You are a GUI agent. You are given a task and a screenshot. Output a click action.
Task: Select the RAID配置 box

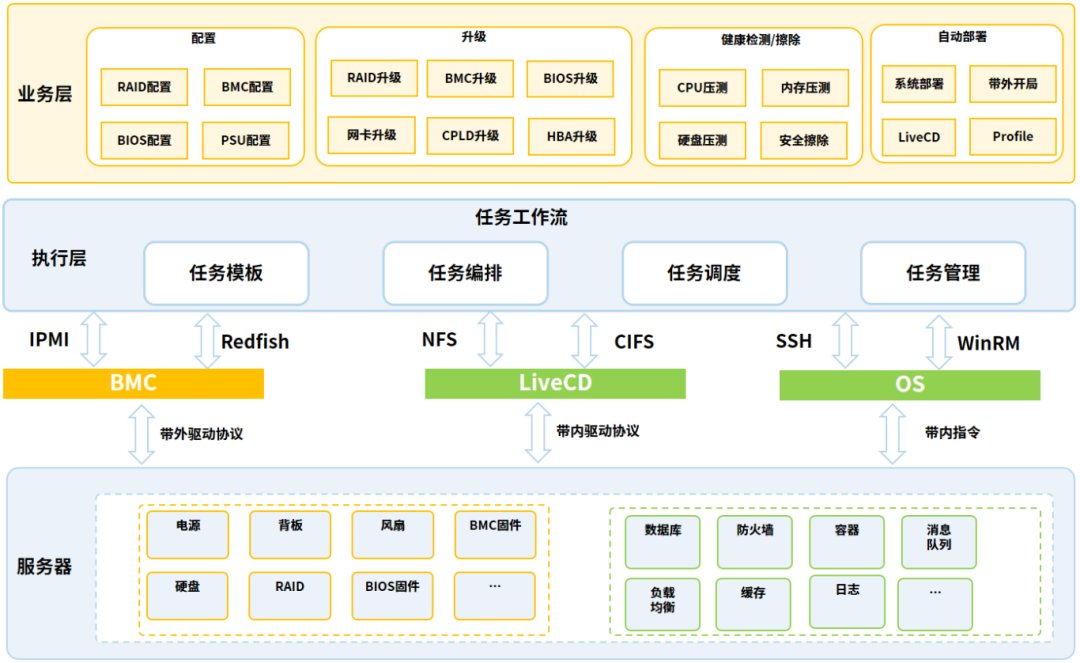pyautogui.click(x=144, y=87)
